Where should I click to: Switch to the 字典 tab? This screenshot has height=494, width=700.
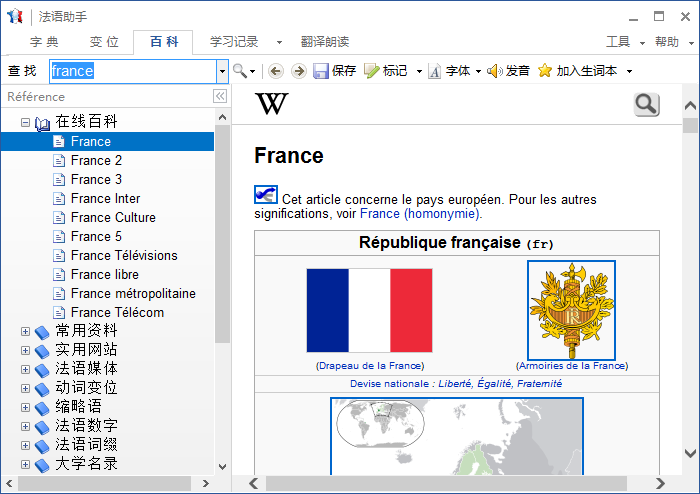tap(44, 42)
